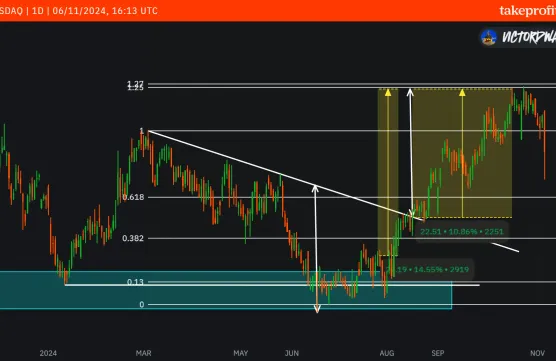Click the 22.51 • 10.86% • 2251 measurement label
Screen dimensions: 556x361
pos(462,232)
